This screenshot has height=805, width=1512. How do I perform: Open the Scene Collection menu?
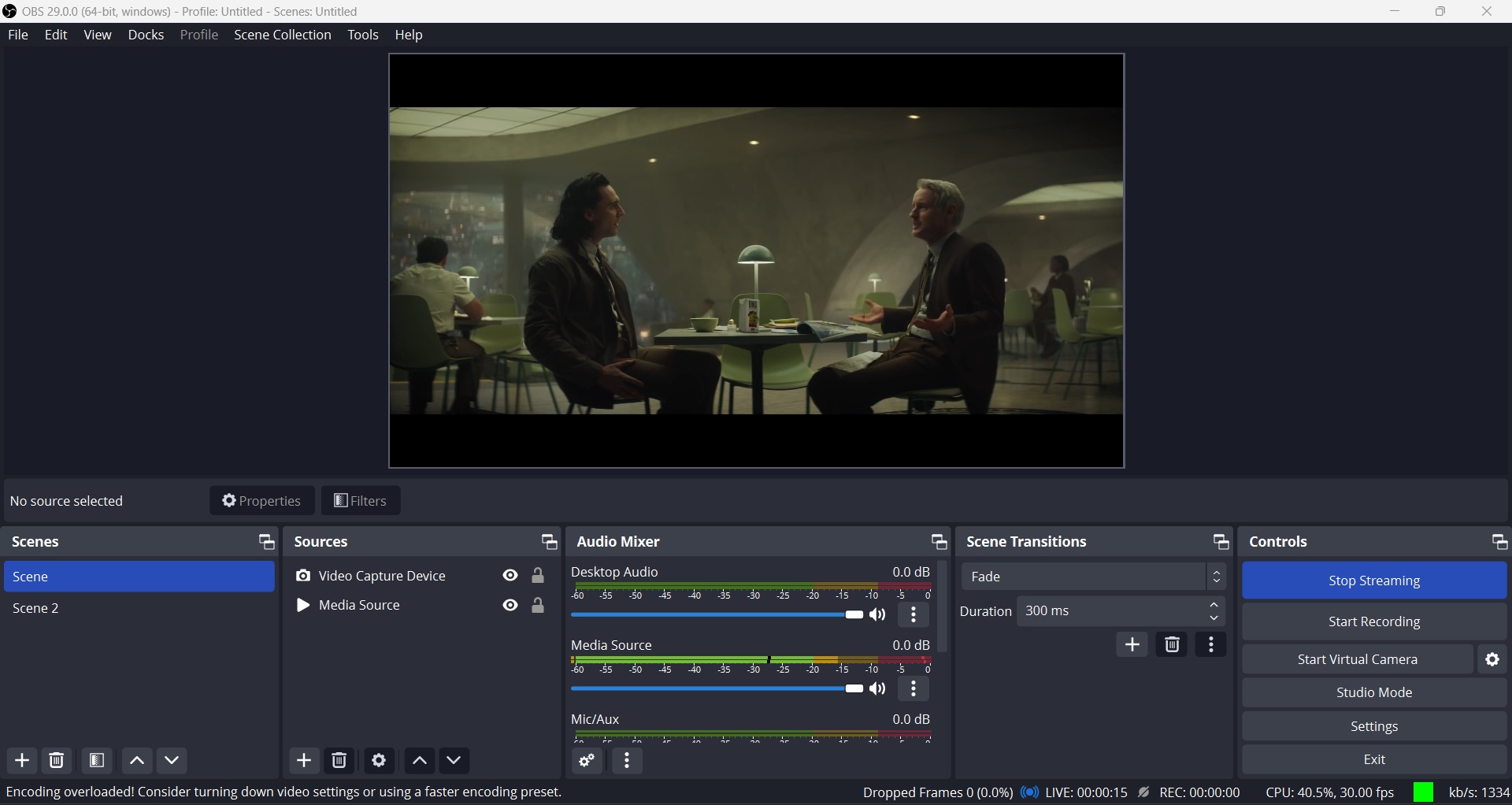(283, 35)
